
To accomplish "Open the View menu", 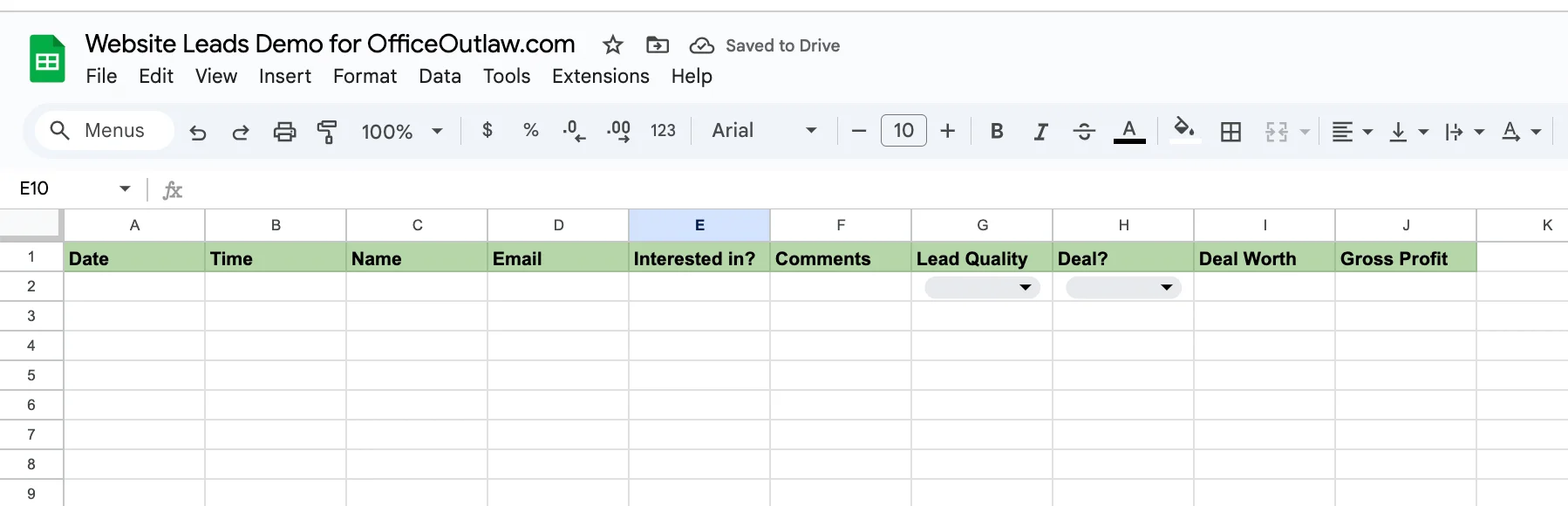I will [x=216, y=77].
